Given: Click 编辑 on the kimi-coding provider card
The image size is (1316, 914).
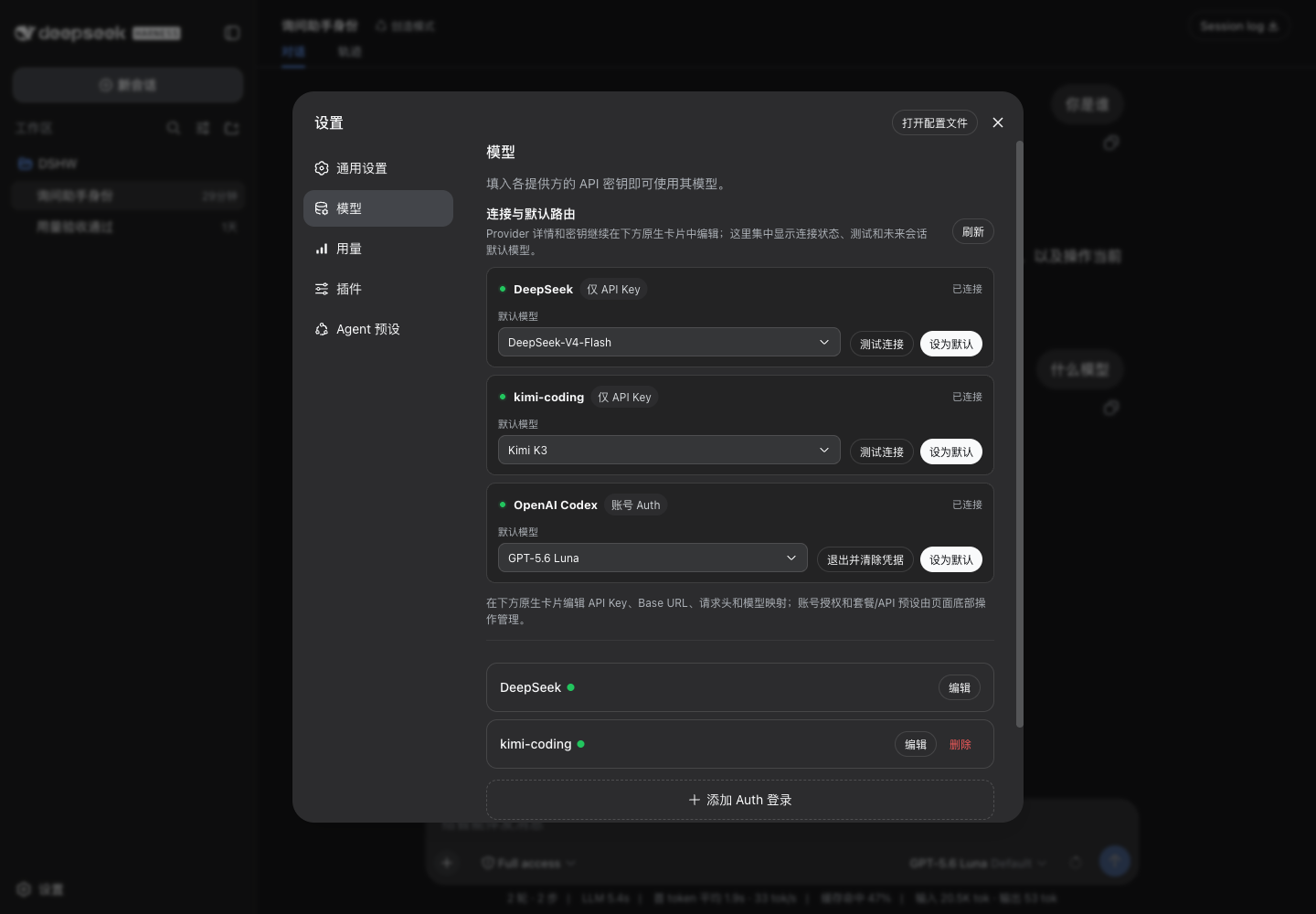Looking at the screenshot, I should (916, 744).
